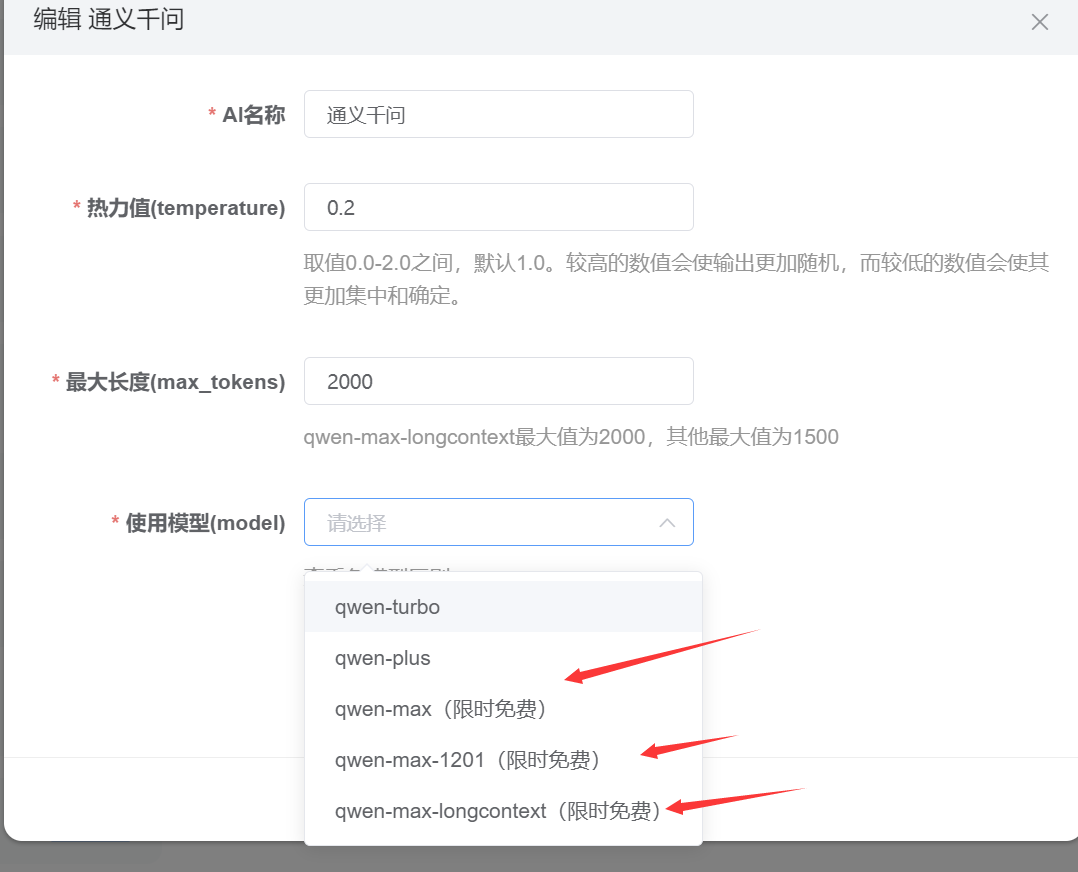Click the 热力值(temperature) input field
The image size is (1078, 872).
tap(498, 207)
